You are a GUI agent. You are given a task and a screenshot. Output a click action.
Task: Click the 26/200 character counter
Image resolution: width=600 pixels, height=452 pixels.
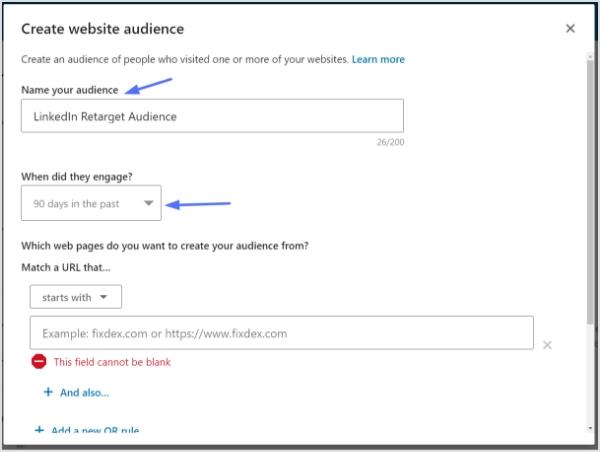pos(390,142)
